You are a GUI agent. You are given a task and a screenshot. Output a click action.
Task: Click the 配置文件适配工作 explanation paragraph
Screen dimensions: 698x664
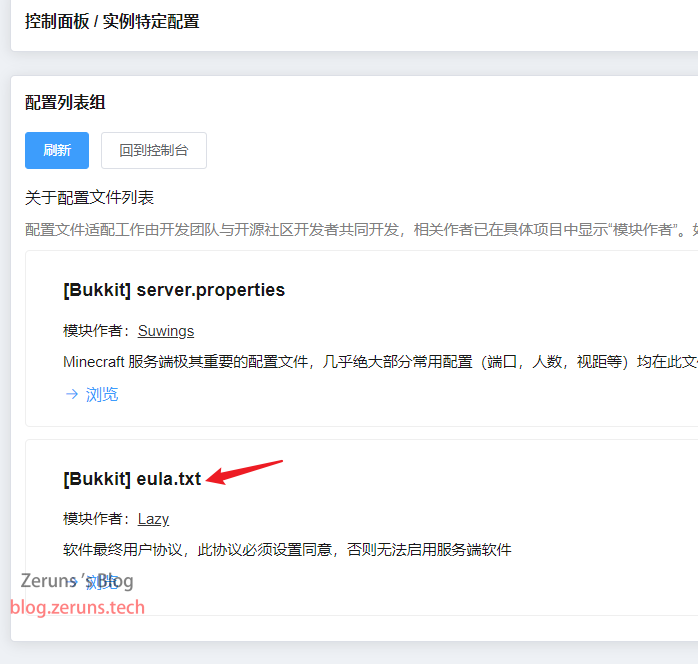[361, 230]
